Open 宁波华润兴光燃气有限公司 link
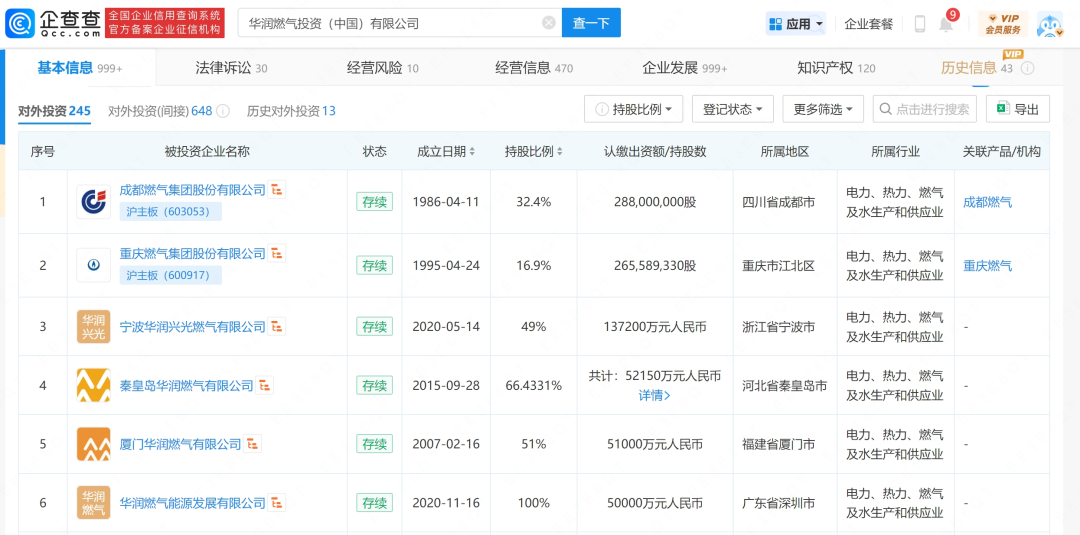Viewport: 1080px width, 535px height. 192,326
